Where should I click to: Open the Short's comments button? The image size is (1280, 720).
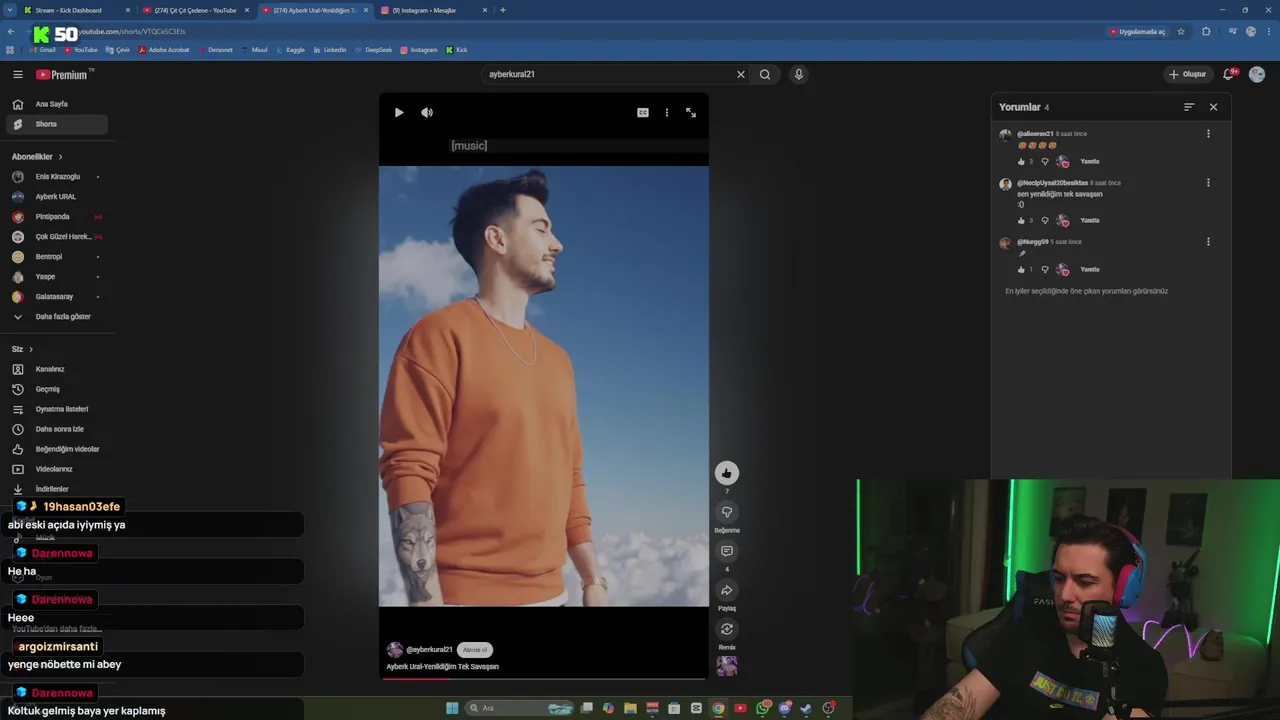coord(727,551)
